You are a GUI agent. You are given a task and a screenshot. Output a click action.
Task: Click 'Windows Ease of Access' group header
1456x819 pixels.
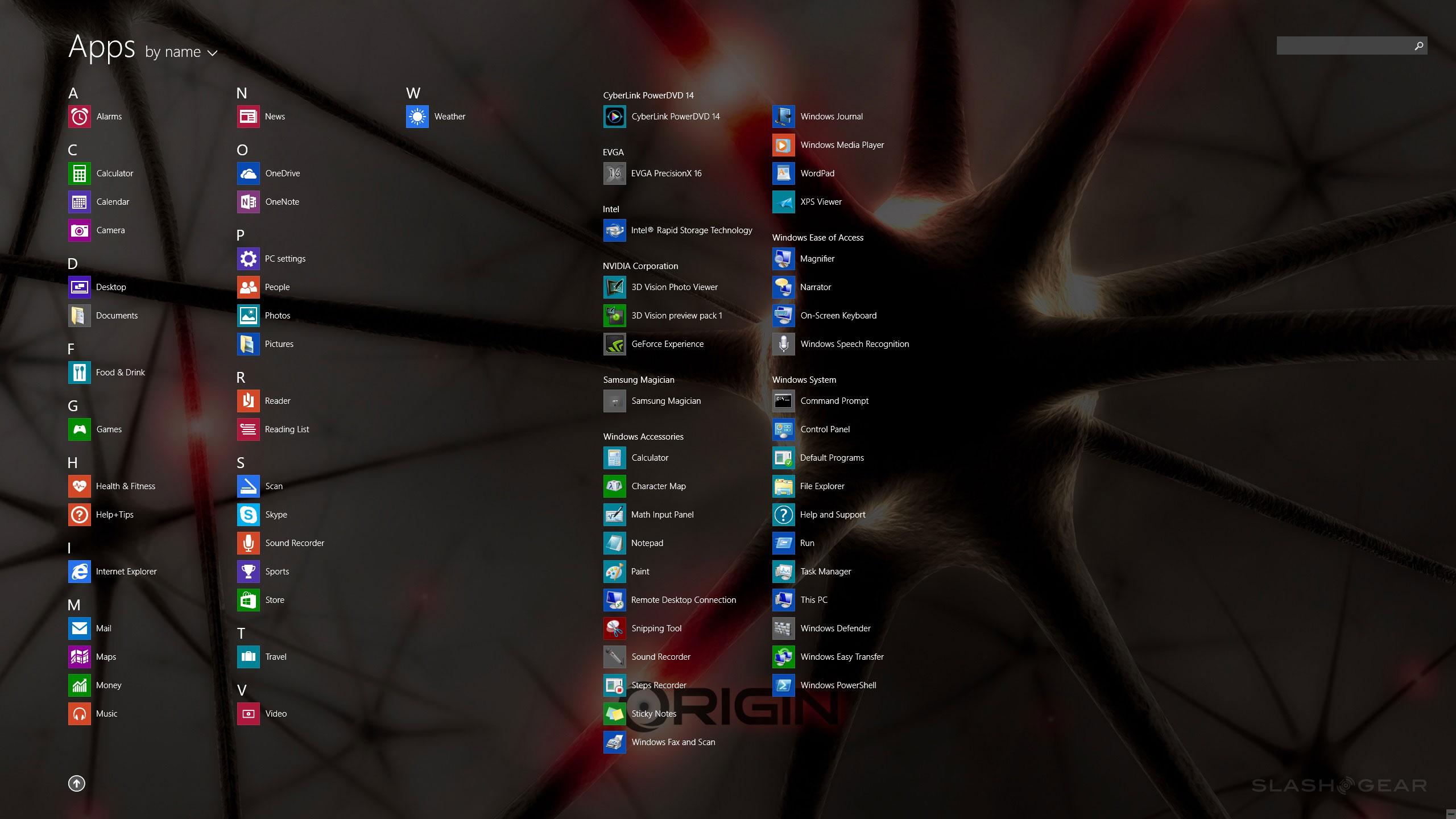click(x=818, y=238)
